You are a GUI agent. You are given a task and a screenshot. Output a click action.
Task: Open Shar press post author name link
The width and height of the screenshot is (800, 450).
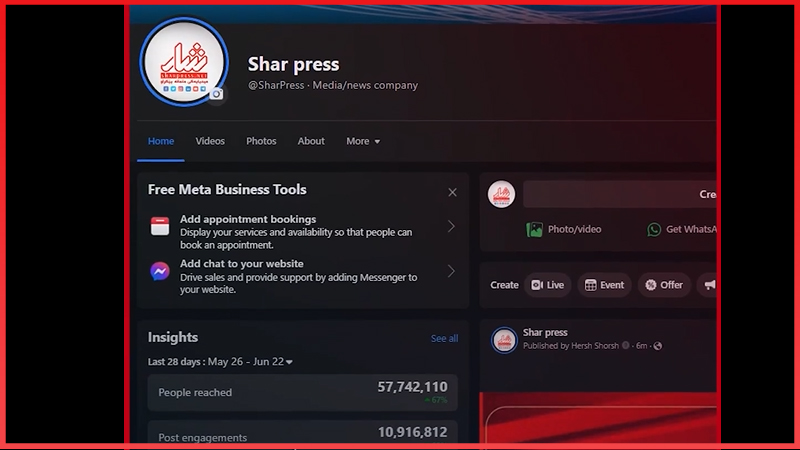tap(545, 333)
